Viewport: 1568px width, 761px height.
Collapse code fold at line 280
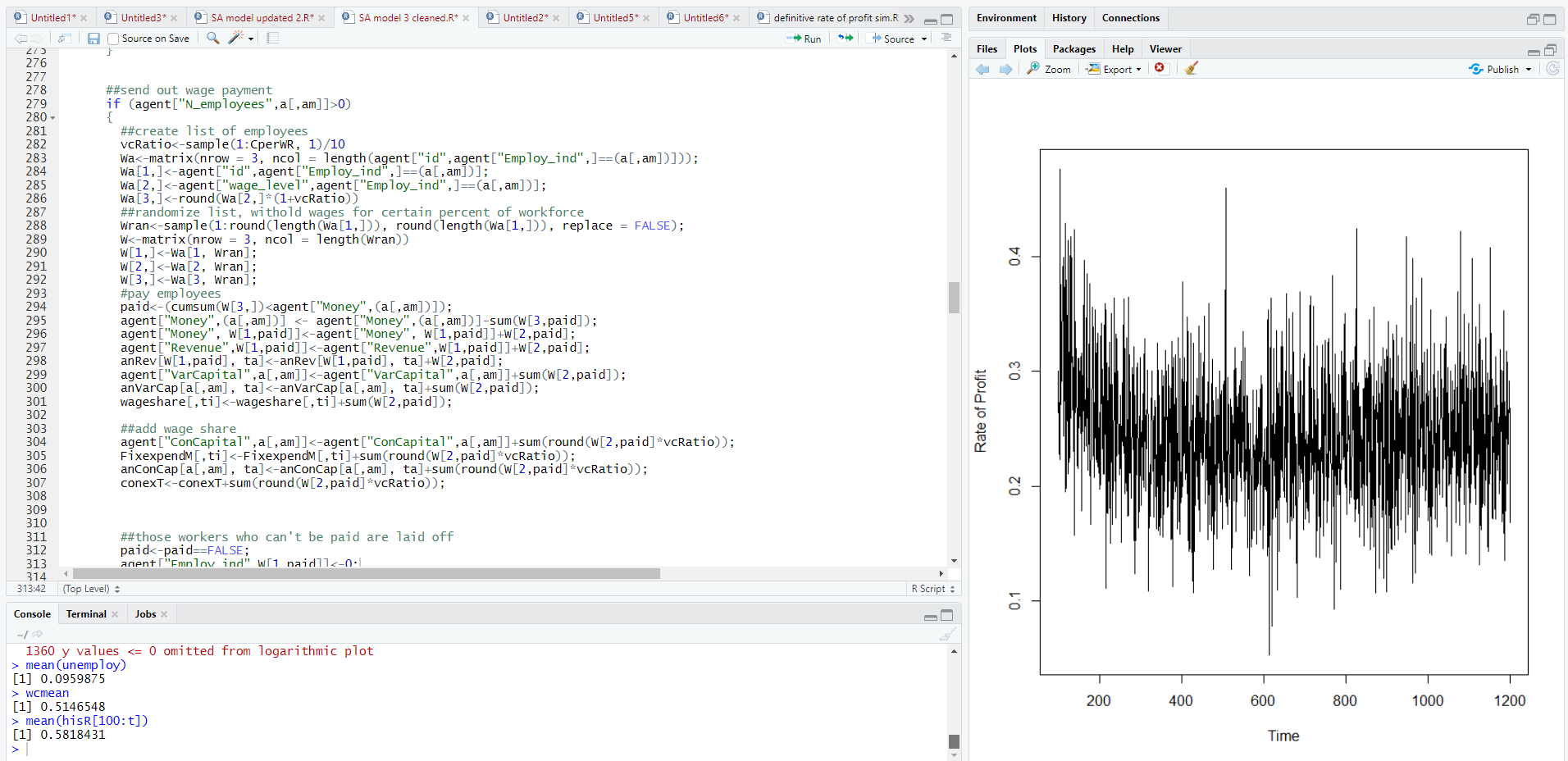point(53,118)
